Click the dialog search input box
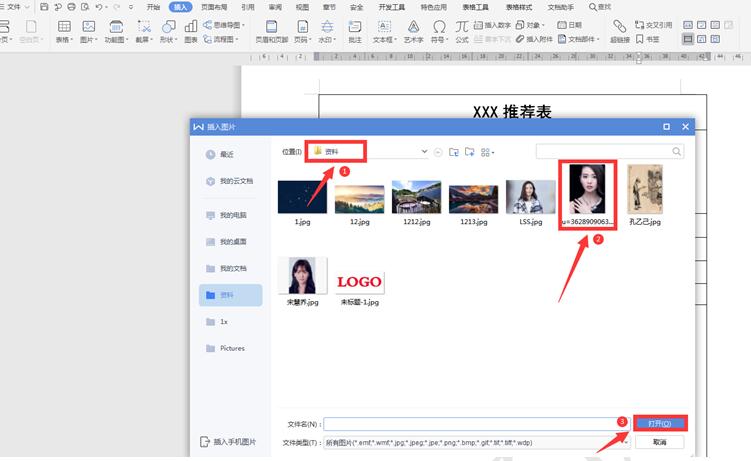The width and height of the screenshot is (751, 461). (609, 151)
